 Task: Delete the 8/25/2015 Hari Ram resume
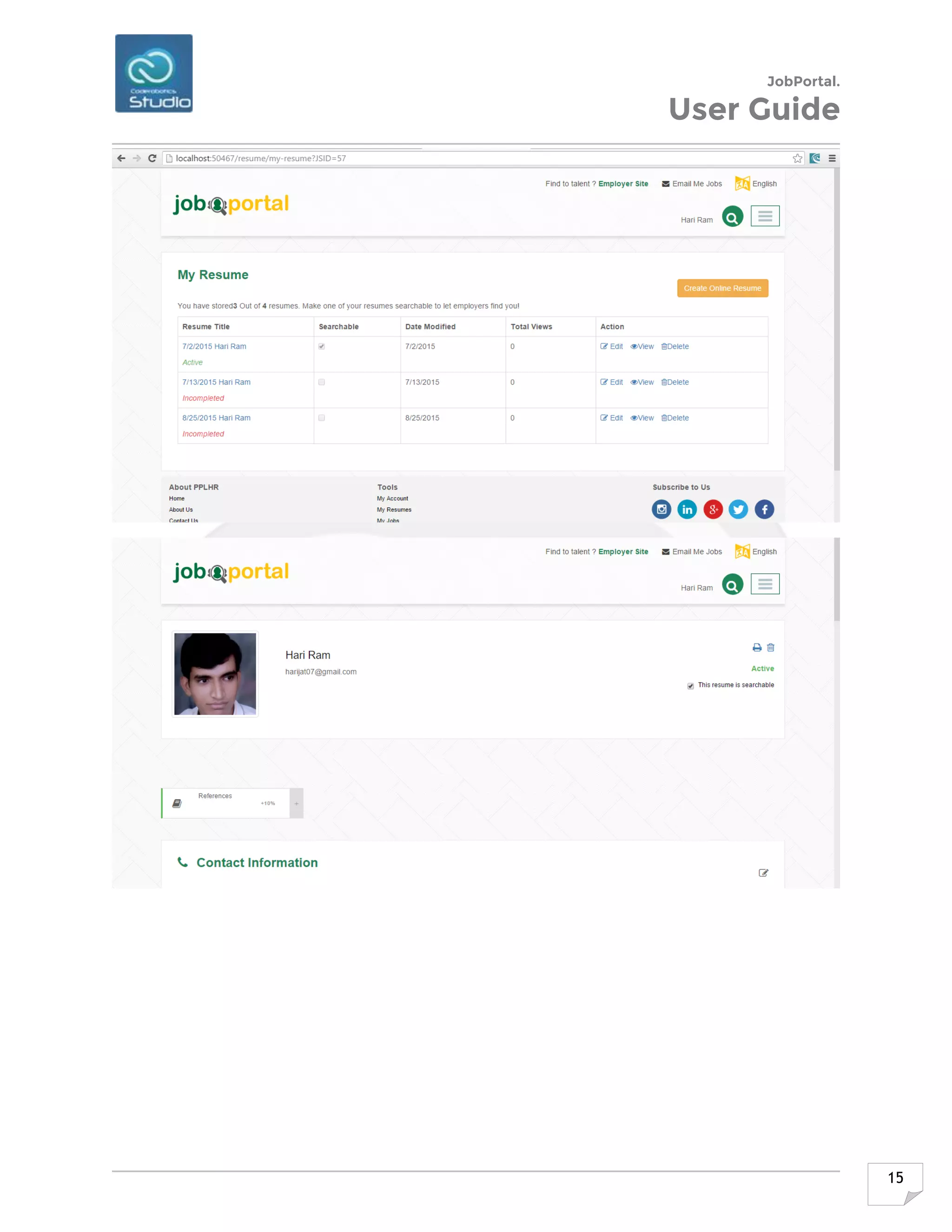[674, 418]
